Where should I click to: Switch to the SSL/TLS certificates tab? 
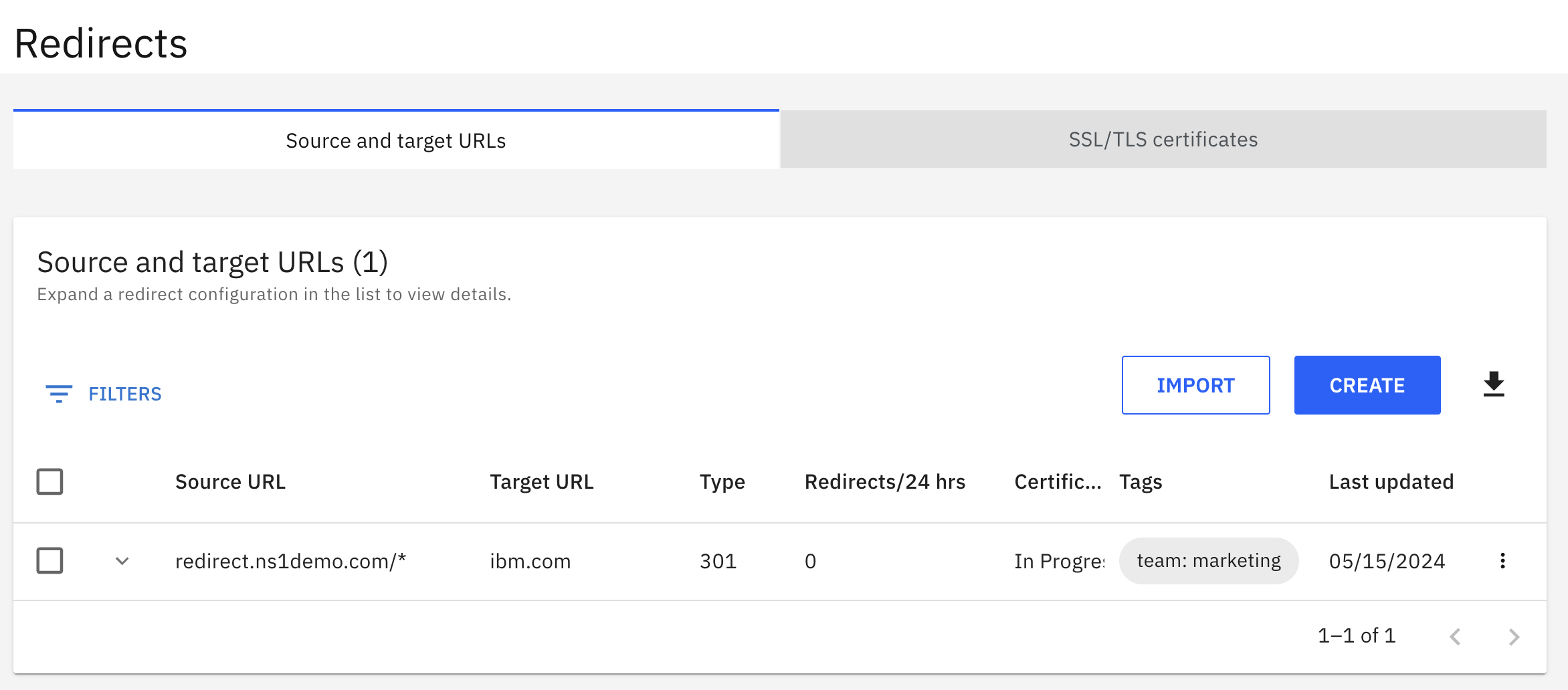point(1163,139)
